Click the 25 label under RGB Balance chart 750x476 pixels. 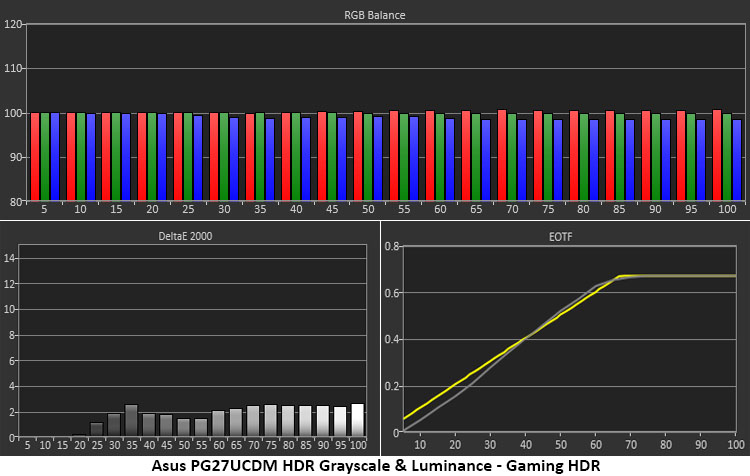[x=188, y=209]
